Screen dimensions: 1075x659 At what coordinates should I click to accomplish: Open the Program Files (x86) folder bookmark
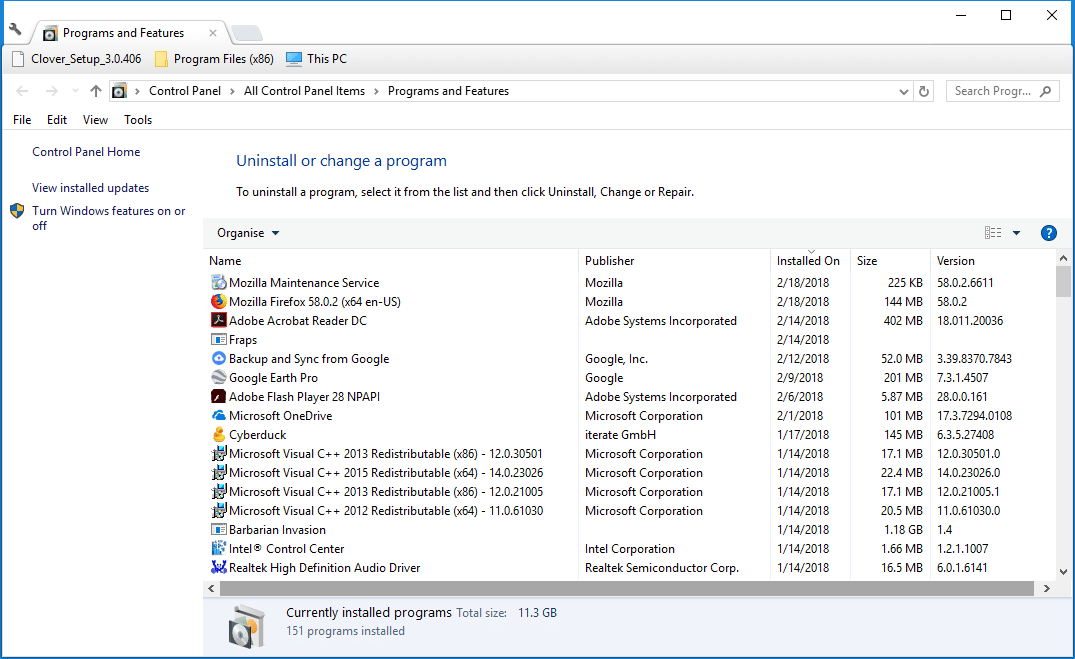215,59
